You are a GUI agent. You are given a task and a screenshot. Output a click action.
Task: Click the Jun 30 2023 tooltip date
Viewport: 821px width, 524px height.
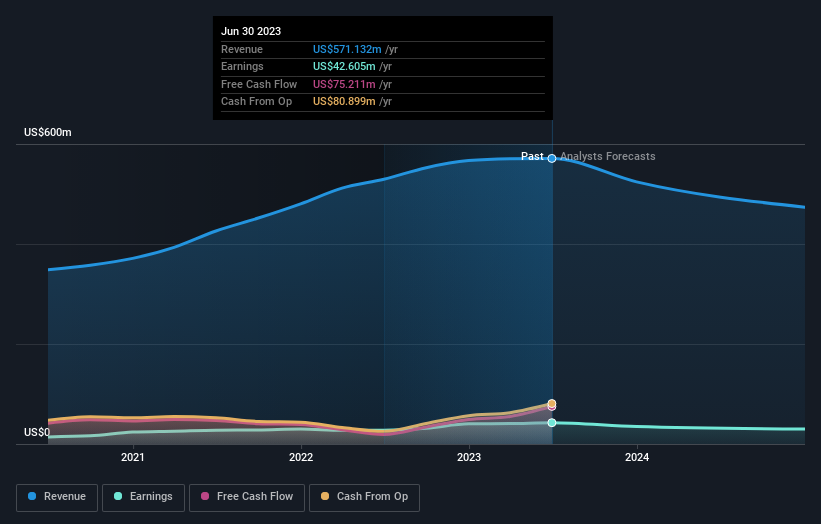(x=251, y=31)
